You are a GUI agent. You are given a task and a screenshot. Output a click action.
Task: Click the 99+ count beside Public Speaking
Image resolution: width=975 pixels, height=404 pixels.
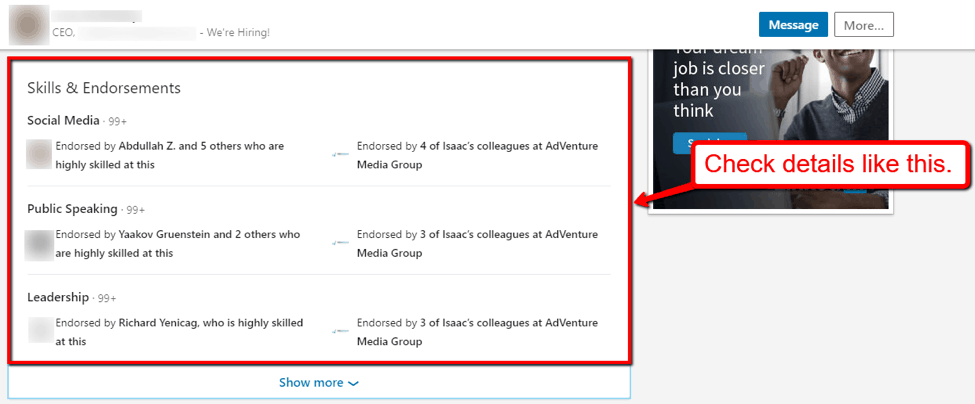point(136,211)
